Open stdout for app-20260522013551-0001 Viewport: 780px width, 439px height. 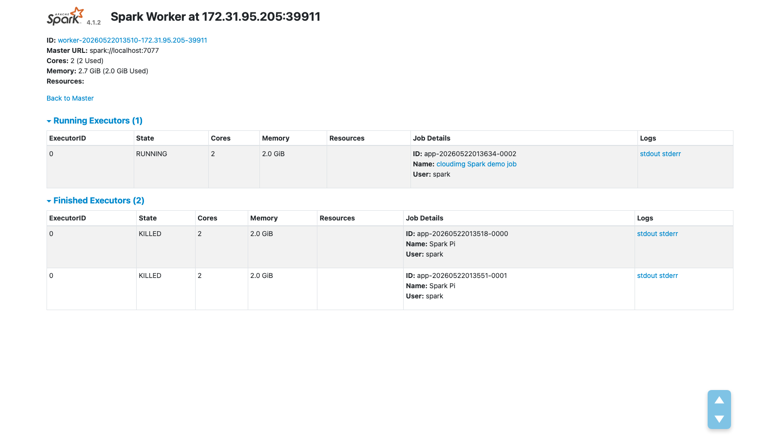tap(647, 275)
